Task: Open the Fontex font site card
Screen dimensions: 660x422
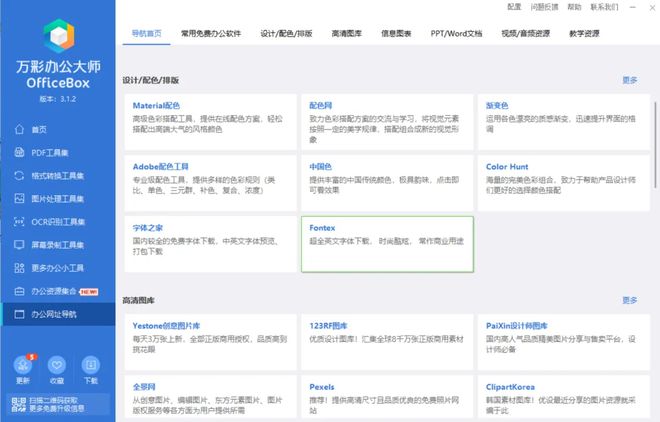Action: coord(387,243)
